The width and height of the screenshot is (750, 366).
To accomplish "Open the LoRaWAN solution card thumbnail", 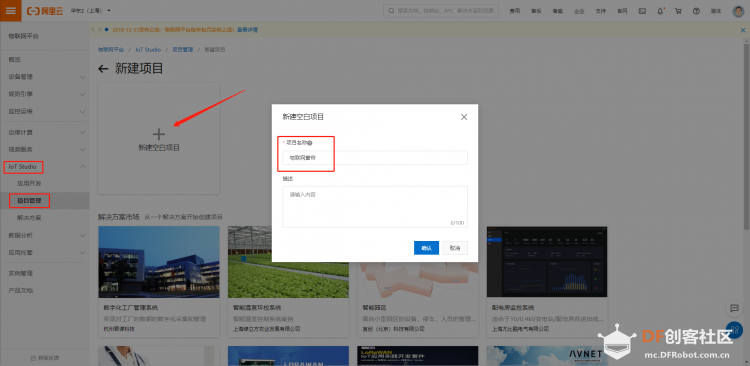I will (418, 356).
